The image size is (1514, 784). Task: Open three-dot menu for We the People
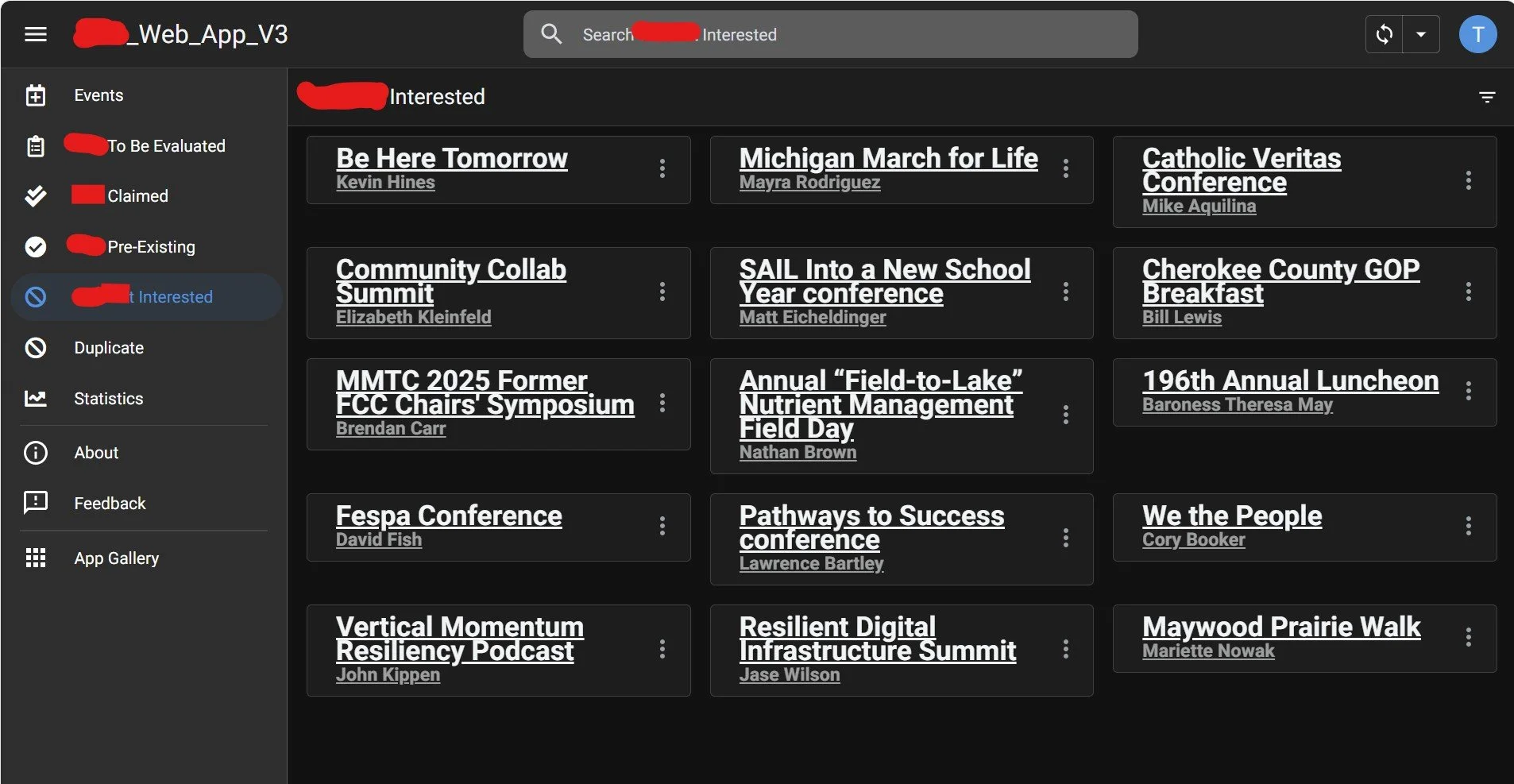pyautogui.click(x=1468, y=525)
